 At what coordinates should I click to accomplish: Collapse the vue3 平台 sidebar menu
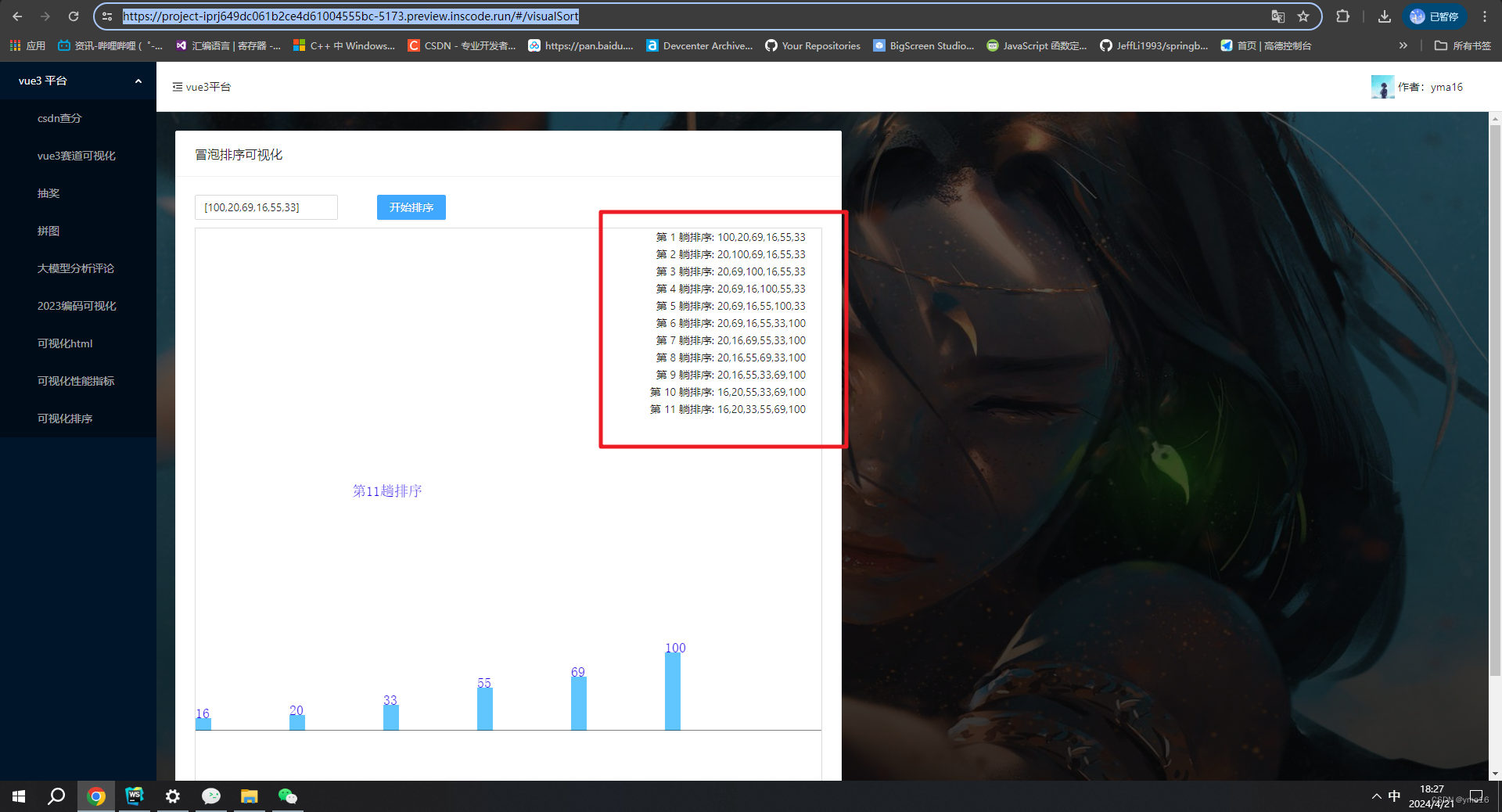pyautogui.click(x=78, y=81)
